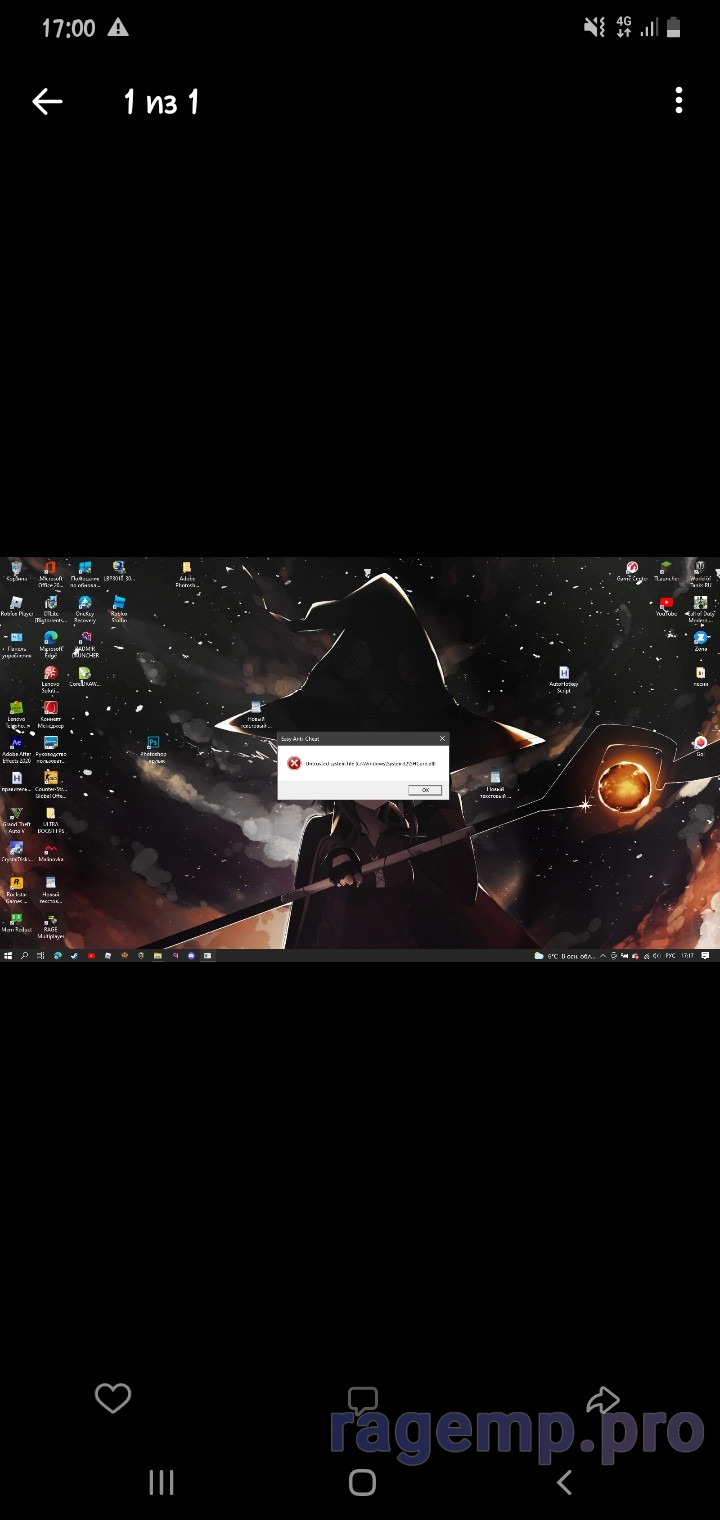Select the AutoHotkey Script file icon

tap(564, 680)
